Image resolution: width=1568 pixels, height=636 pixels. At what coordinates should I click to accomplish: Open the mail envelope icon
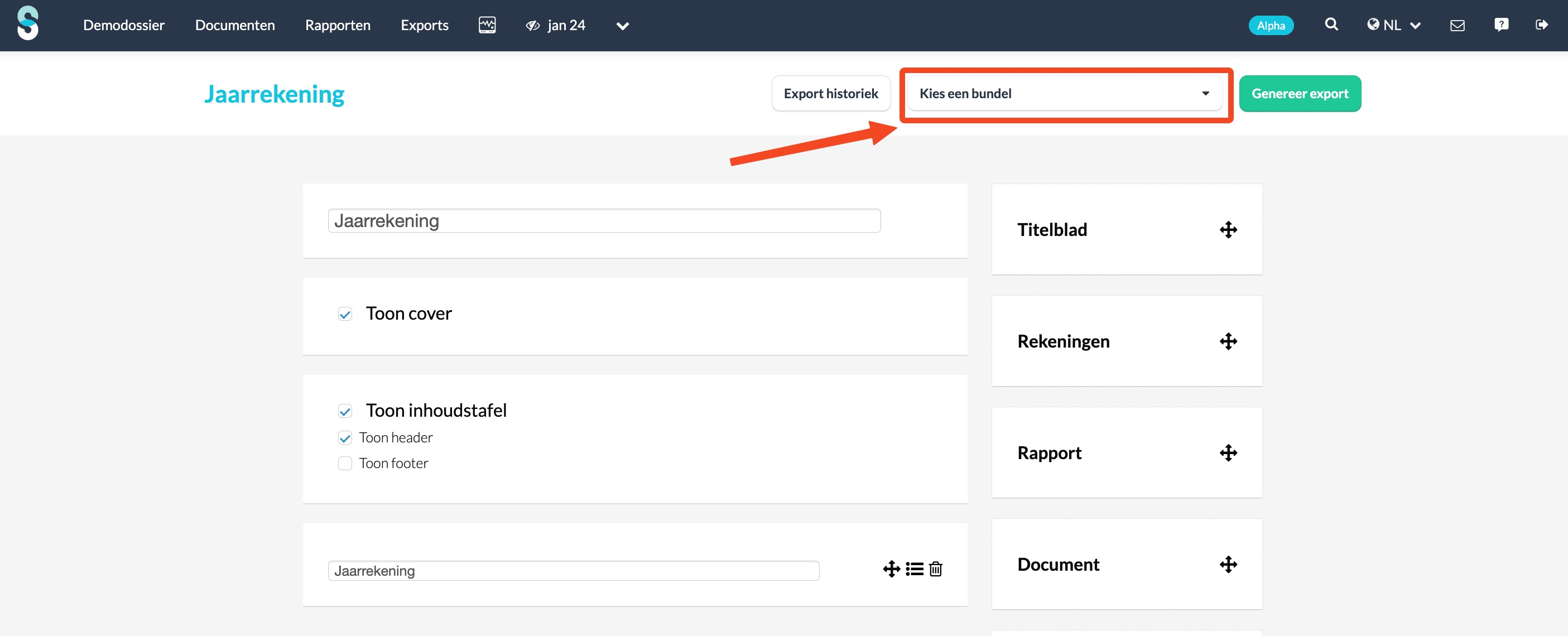pyautogui.click(x=1457, y=26)
